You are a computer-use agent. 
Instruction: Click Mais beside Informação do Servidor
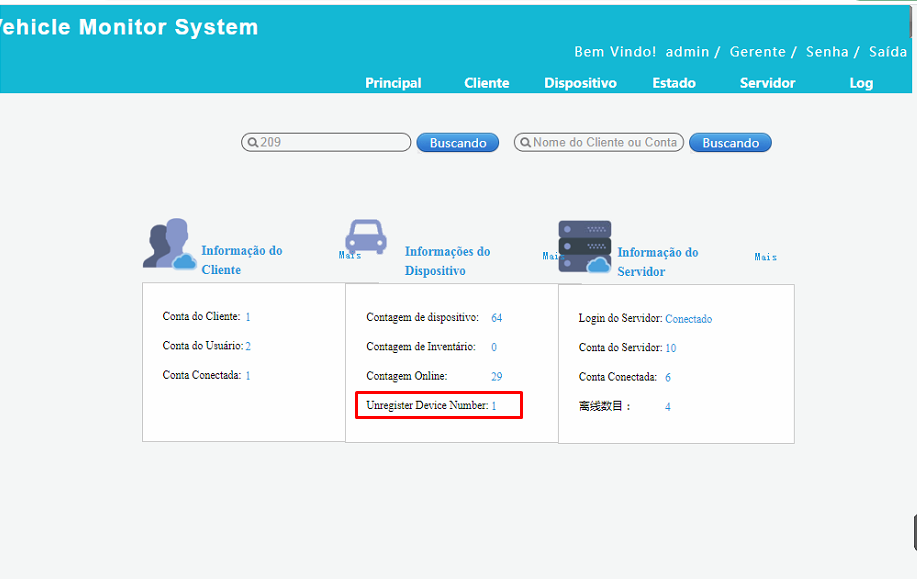click(765, 257)
